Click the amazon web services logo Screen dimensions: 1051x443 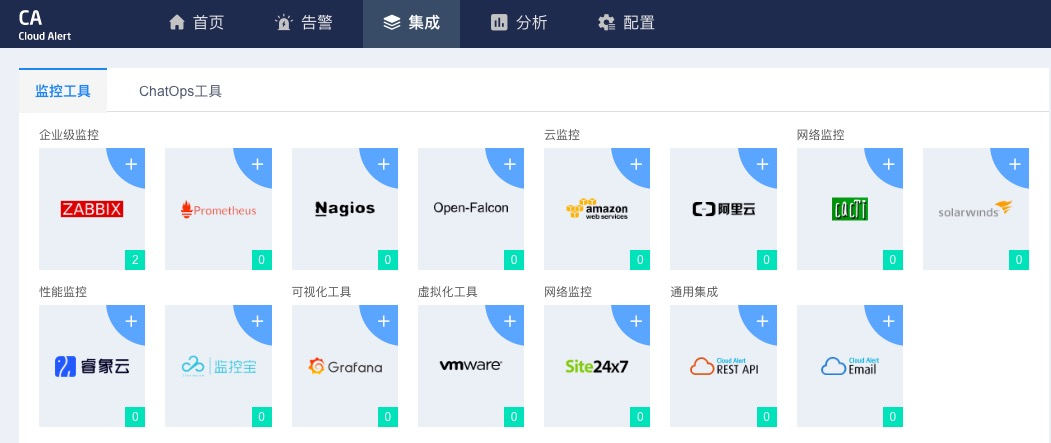point(597,208)
